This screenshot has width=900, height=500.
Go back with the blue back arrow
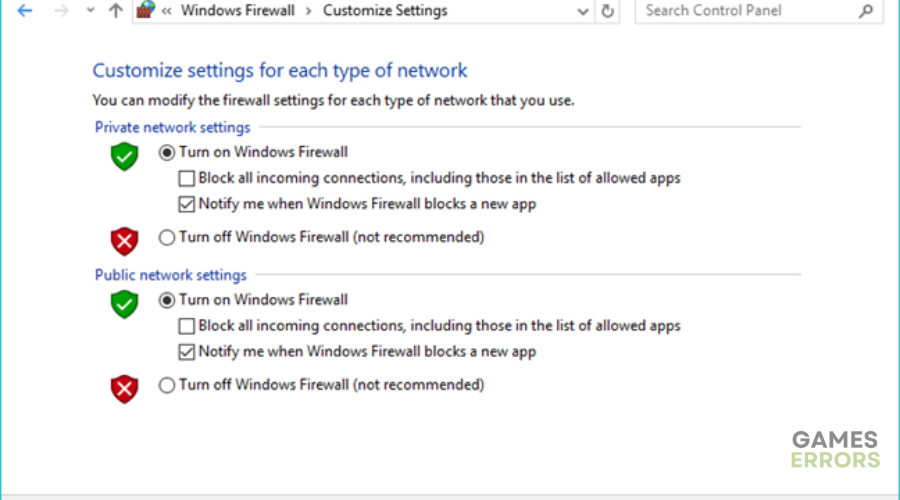click(x=25, y=10)
